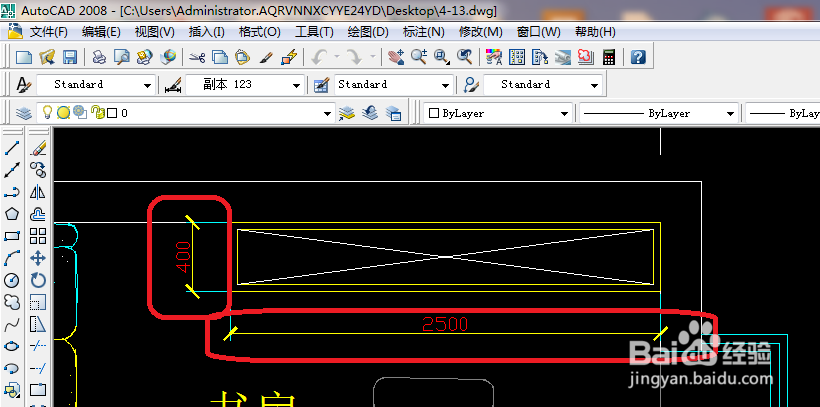Open Sheet Set Manager icon
This screenshot has height=407, width=820.
pyautogui.click(x=563, y=57)
